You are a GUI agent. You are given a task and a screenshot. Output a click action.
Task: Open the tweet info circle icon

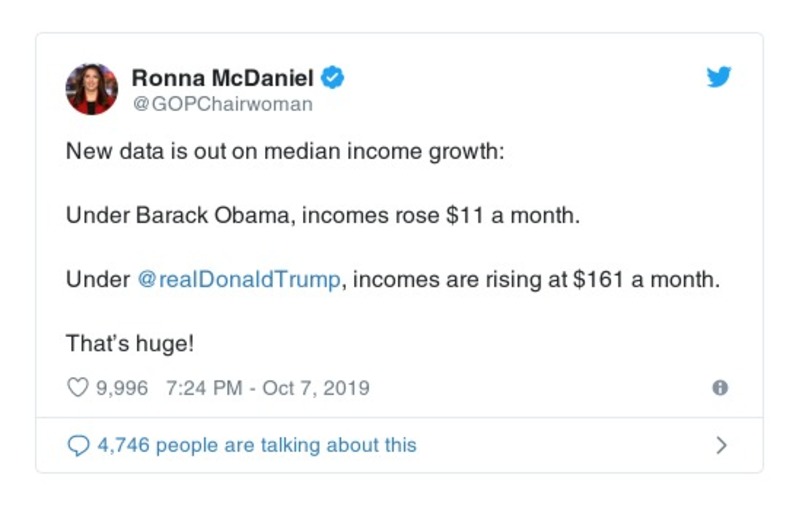tap(720, 388)
